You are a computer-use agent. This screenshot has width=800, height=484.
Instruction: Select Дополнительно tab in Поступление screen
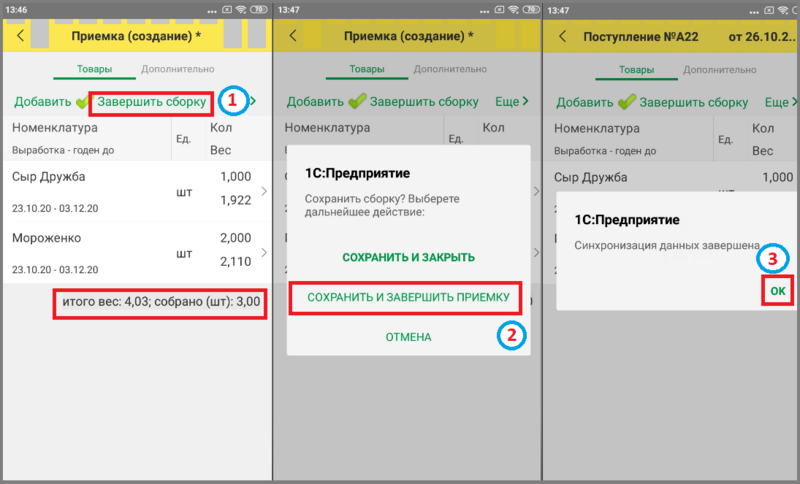[719, 70]
